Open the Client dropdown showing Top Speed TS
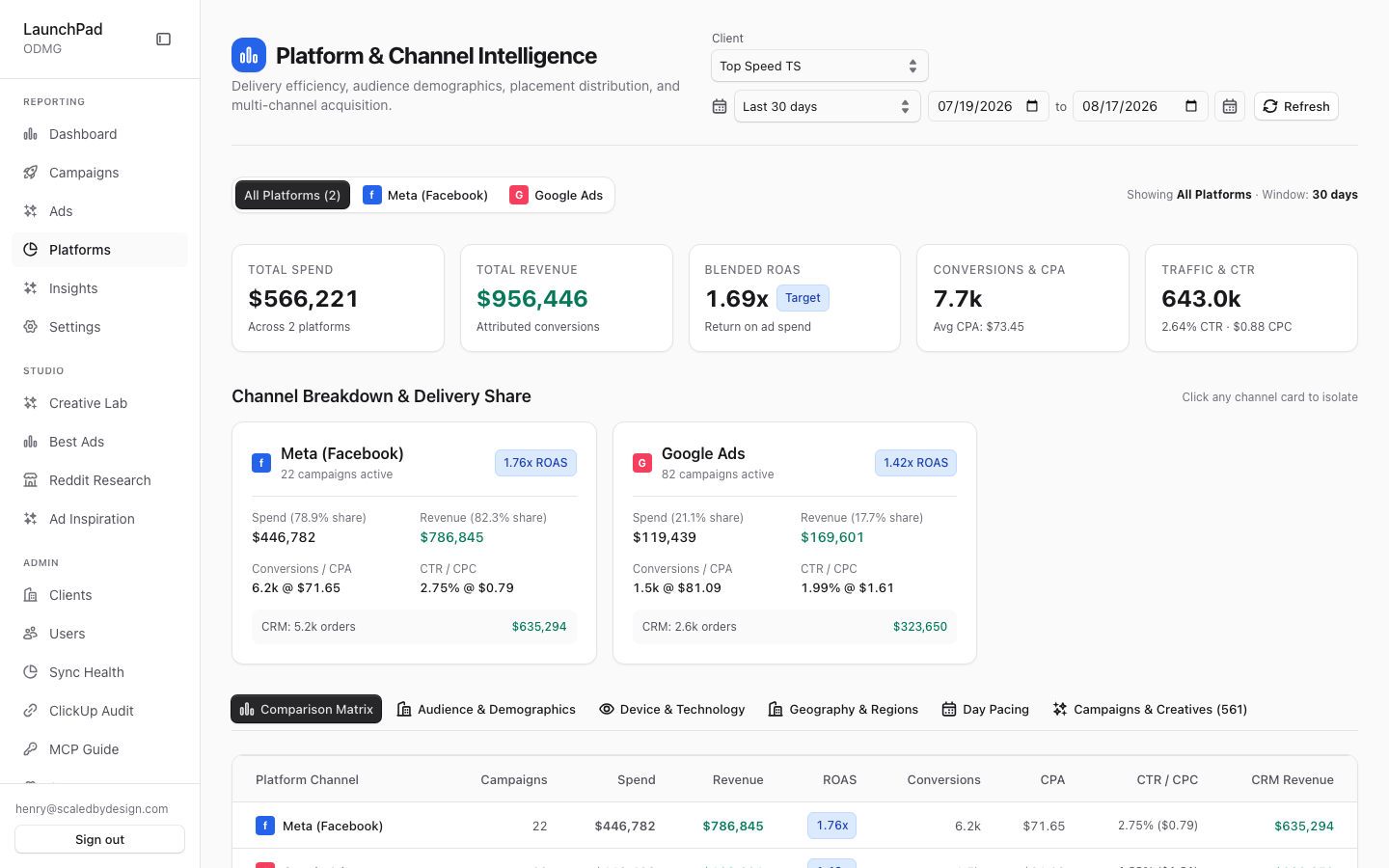 [x=820, y=66]
